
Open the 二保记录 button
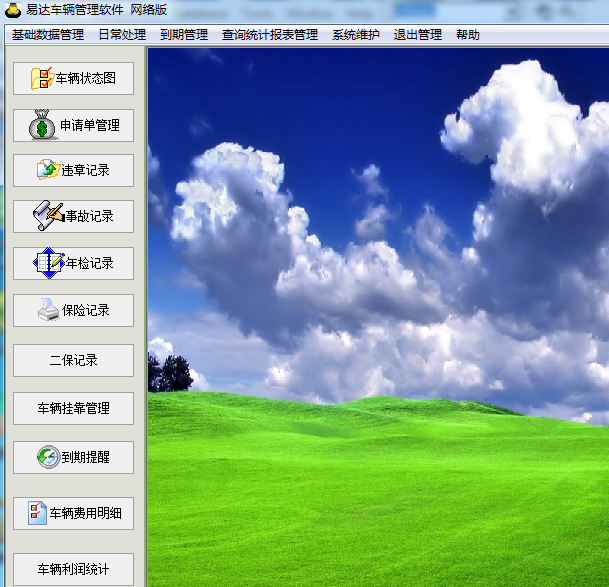click(73, 360)
